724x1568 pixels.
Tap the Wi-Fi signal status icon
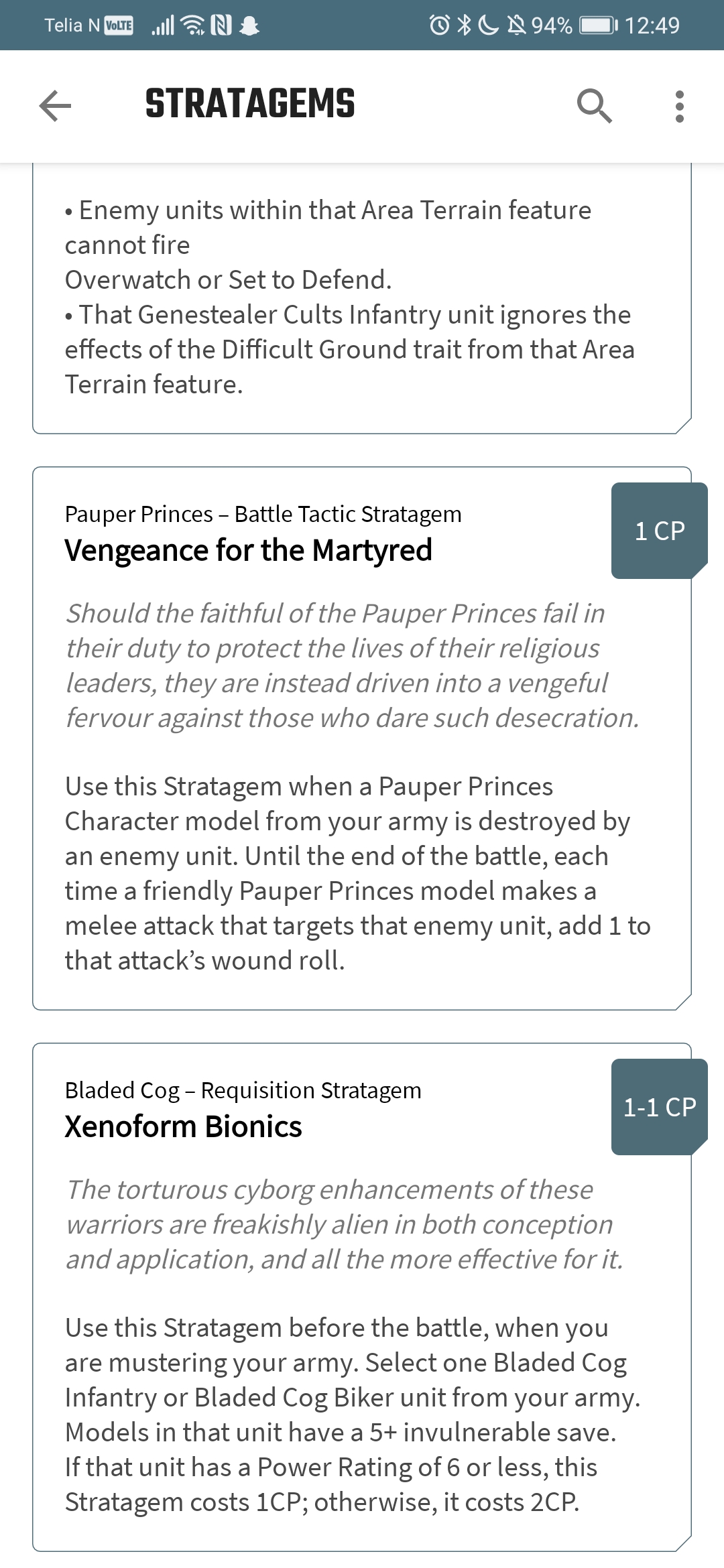[x=194, y=25]
